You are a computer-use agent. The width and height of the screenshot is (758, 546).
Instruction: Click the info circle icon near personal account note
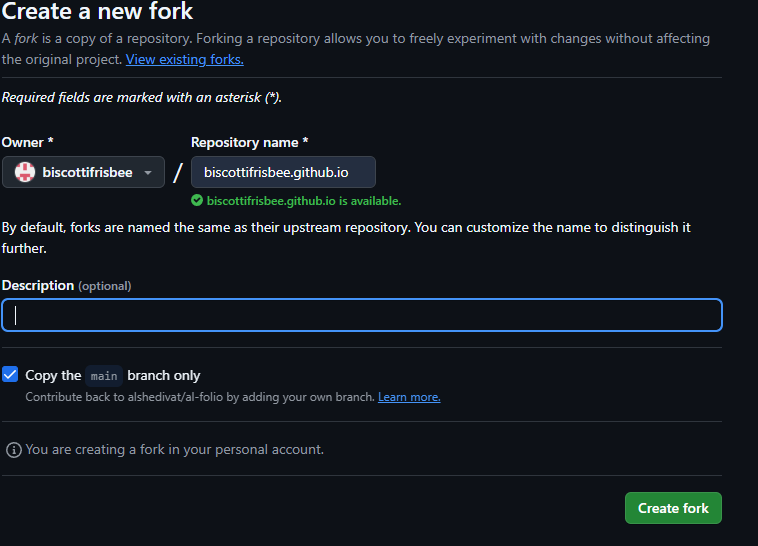[x=13, y=450]
